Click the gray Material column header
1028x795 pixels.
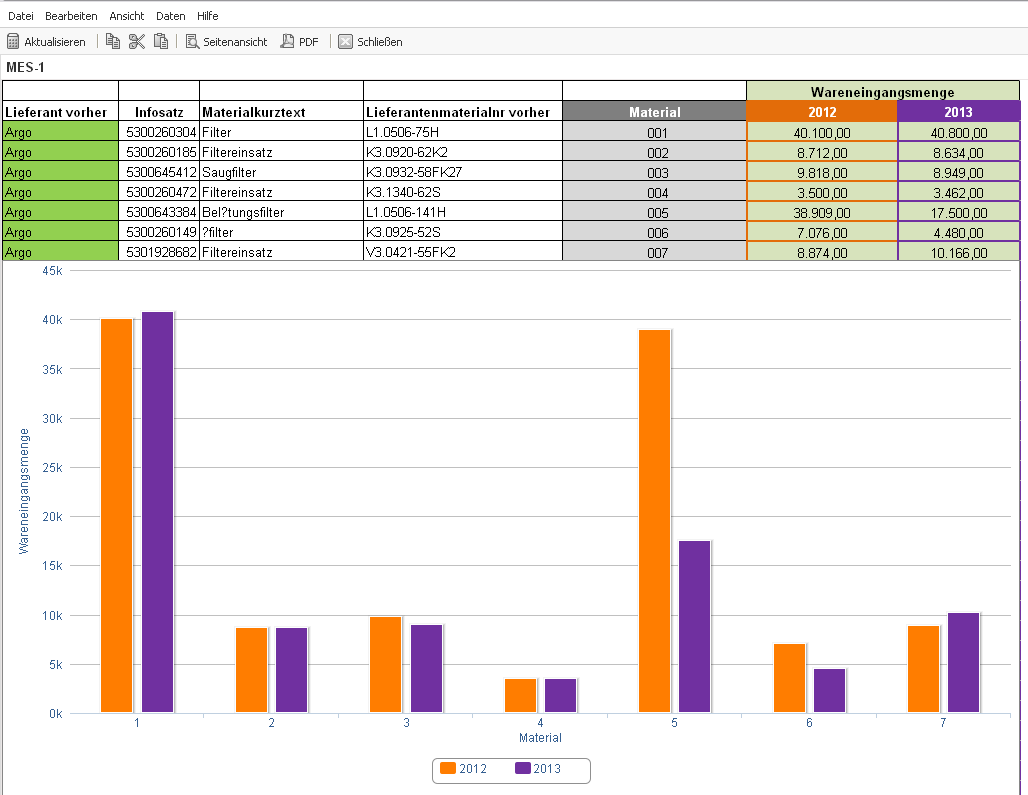(x=654, y=111)
